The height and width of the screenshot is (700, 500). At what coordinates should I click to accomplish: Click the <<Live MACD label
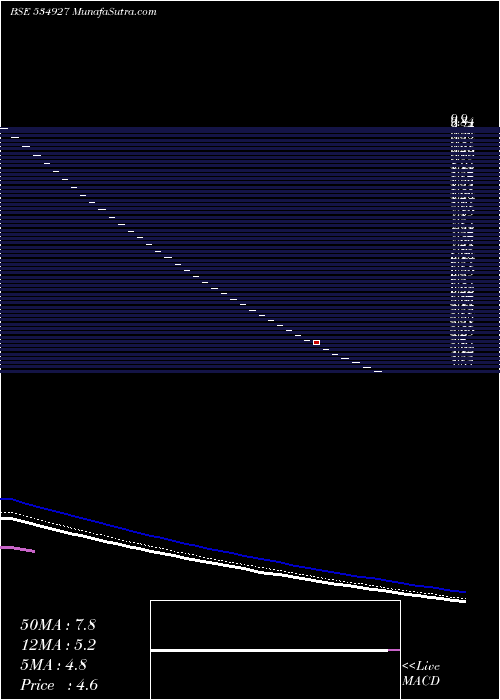coord(421,674)
